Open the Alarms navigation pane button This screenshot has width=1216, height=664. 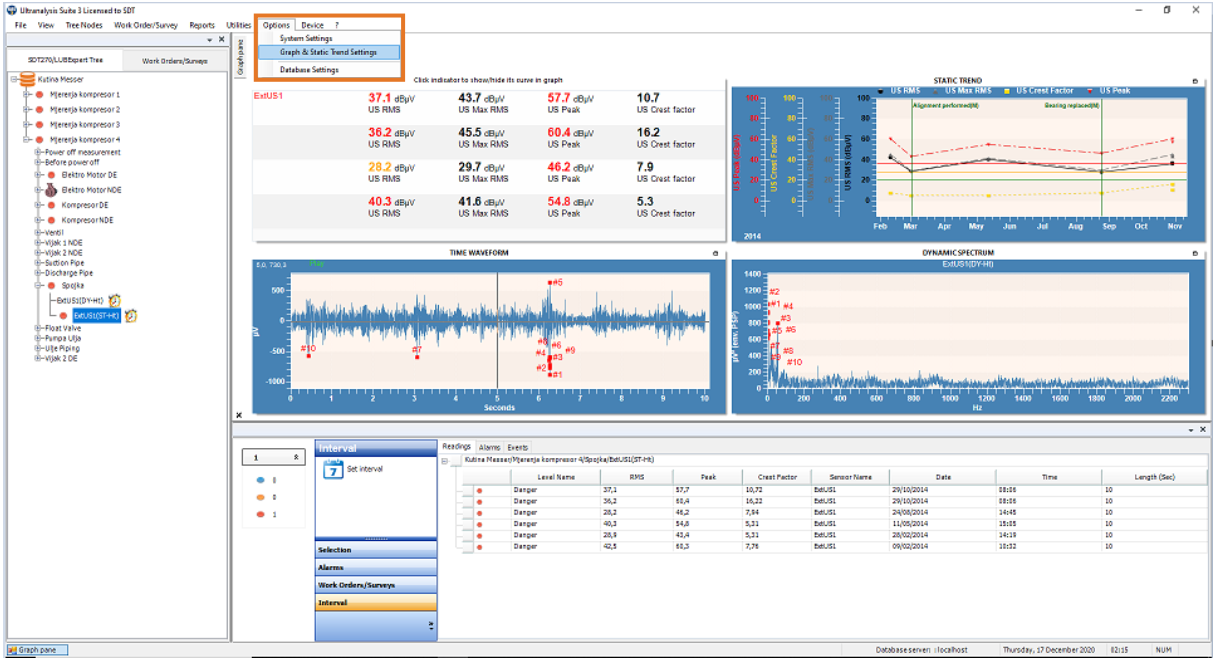(376, 567)
